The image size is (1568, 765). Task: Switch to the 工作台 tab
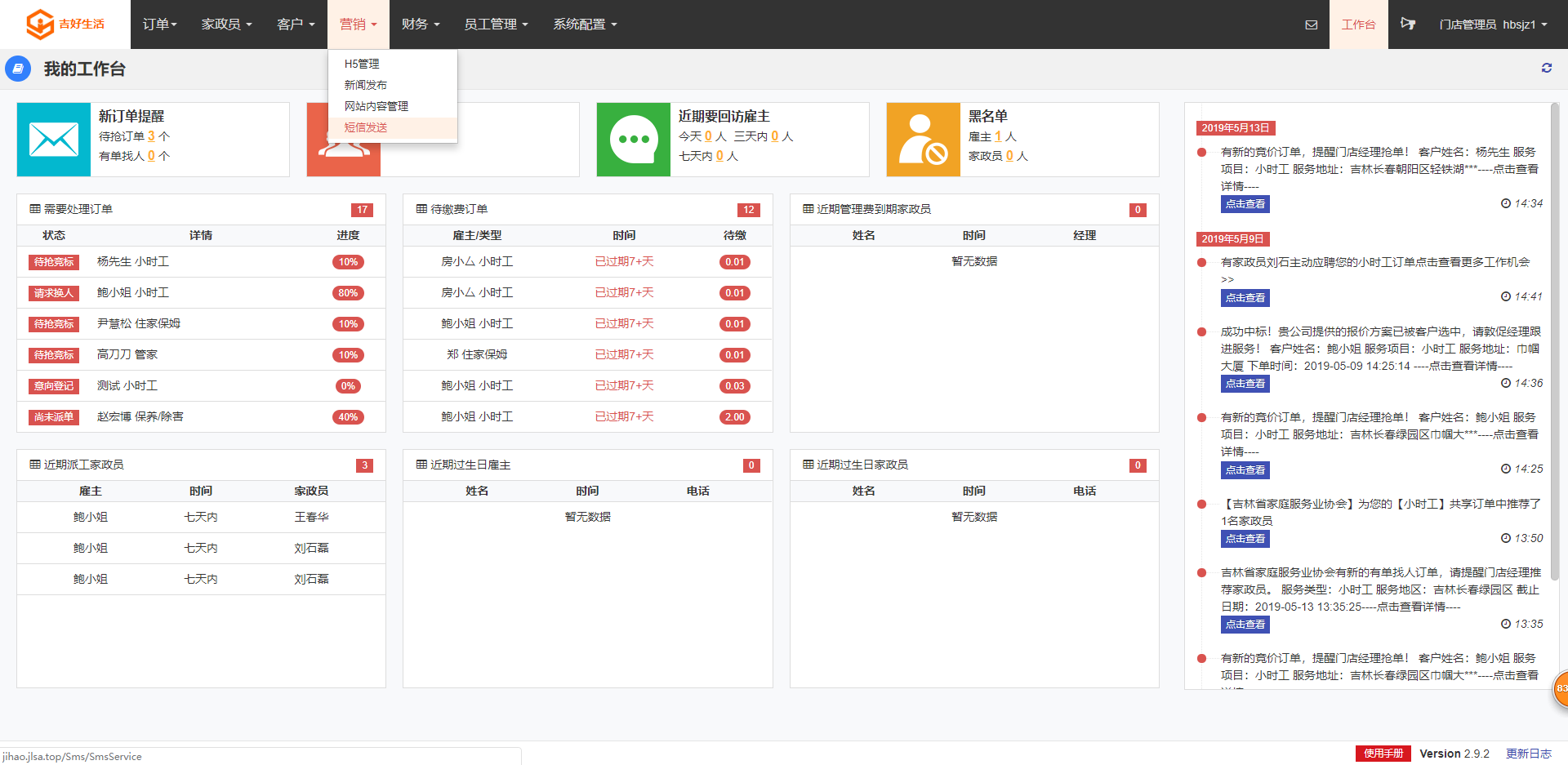point(1358,24)
